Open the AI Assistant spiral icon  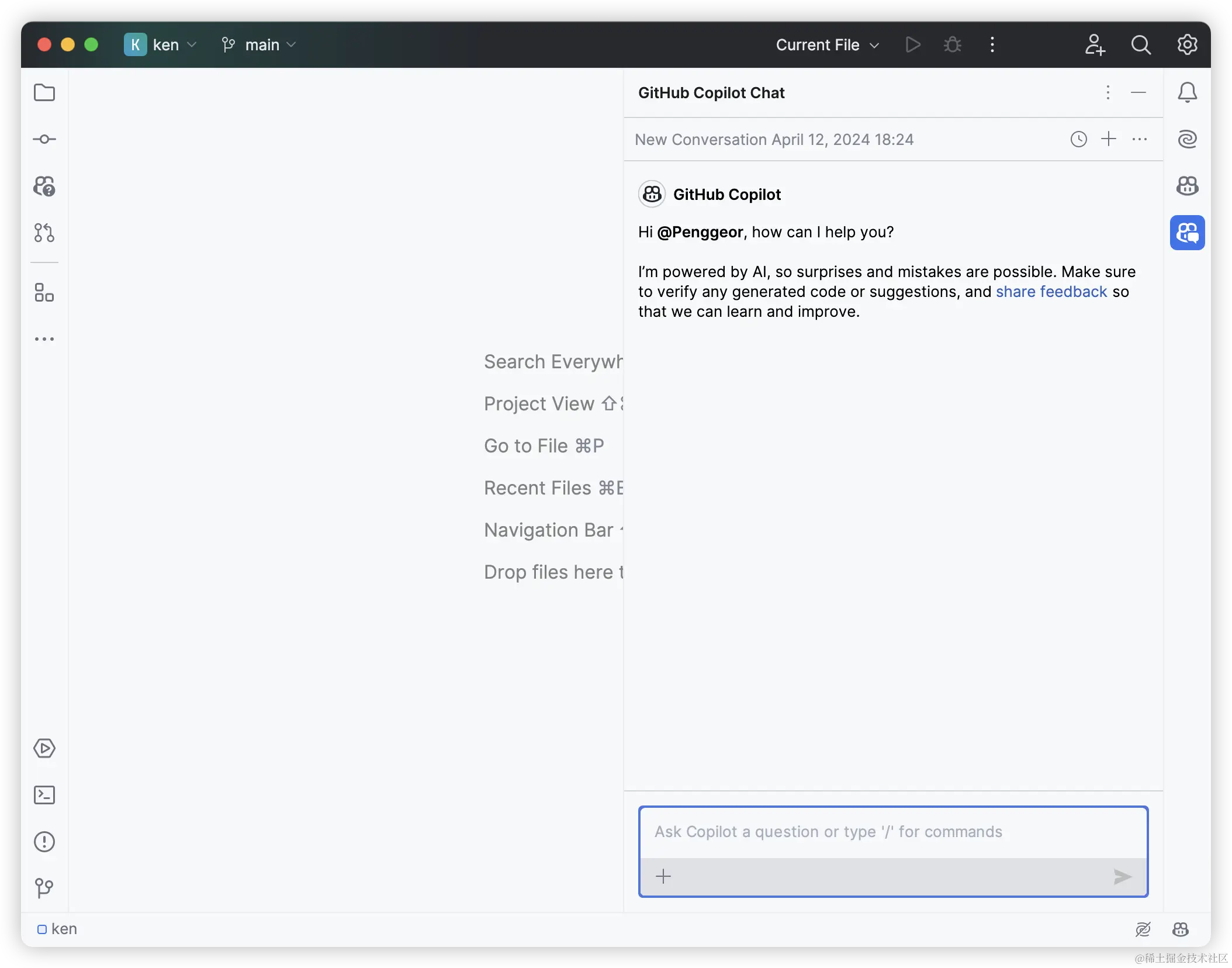click(x=1187, y=139)
